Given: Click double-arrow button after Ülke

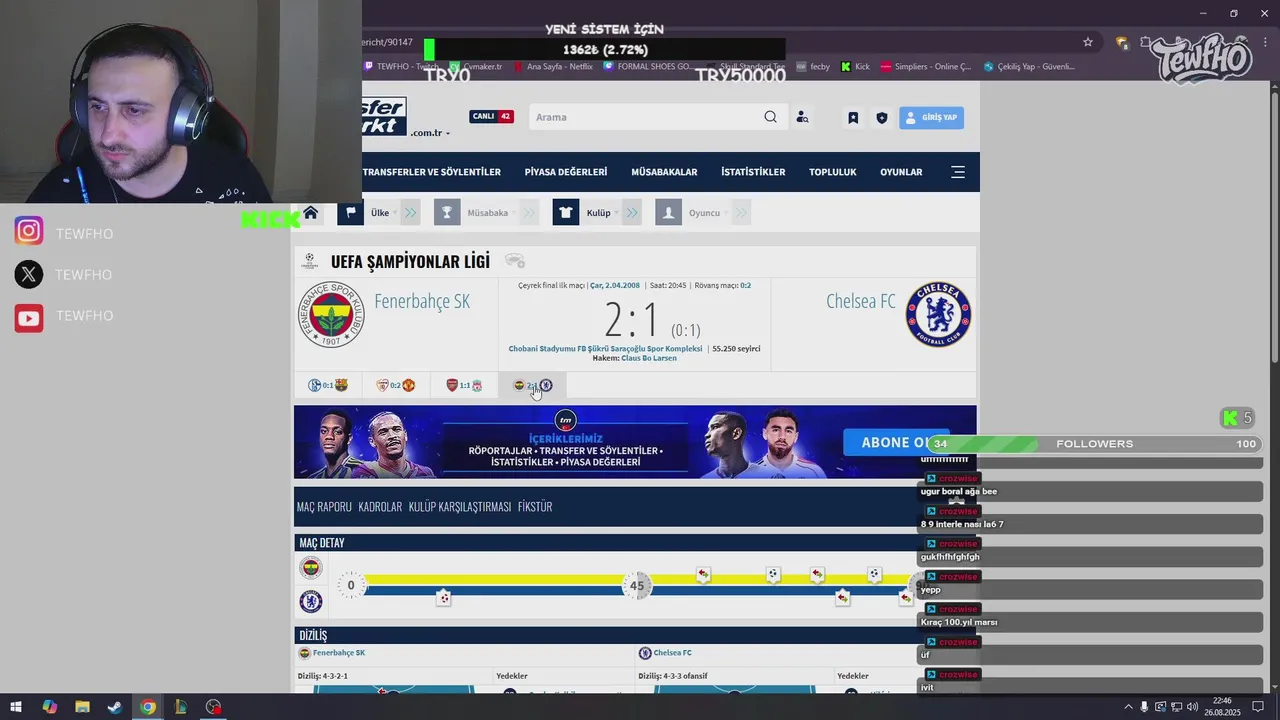Looking at the screenshot, I should (x=410, y=212).
